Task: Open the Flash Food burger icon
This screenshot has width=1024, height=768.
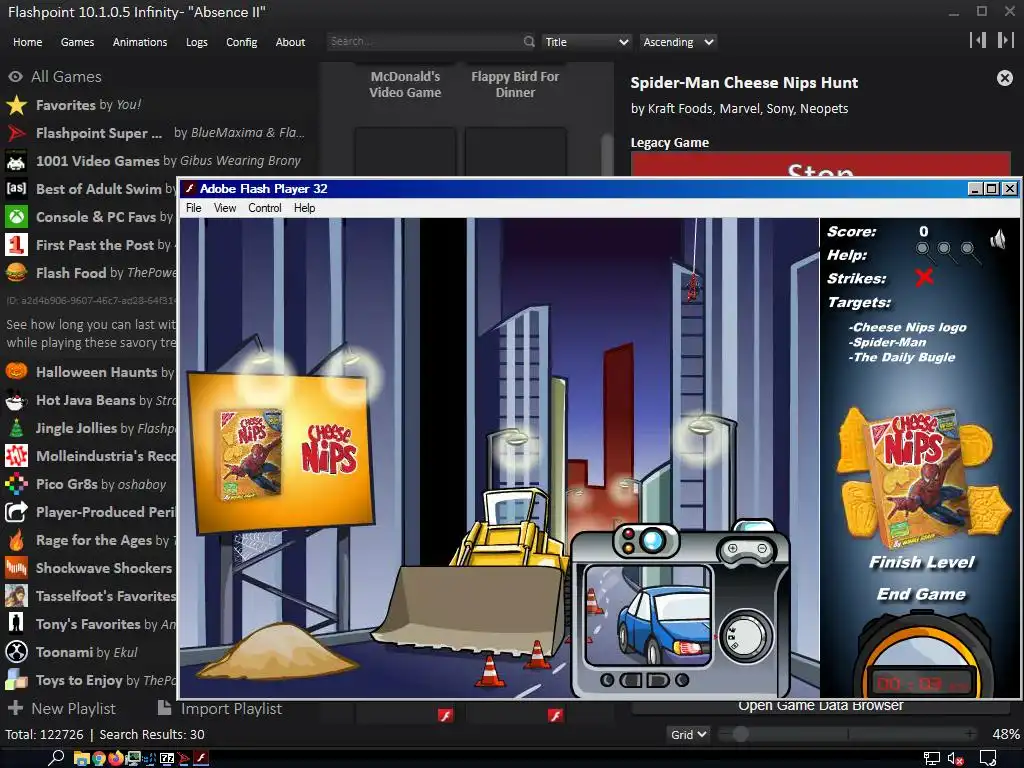Action: click(x=16, y=272)
